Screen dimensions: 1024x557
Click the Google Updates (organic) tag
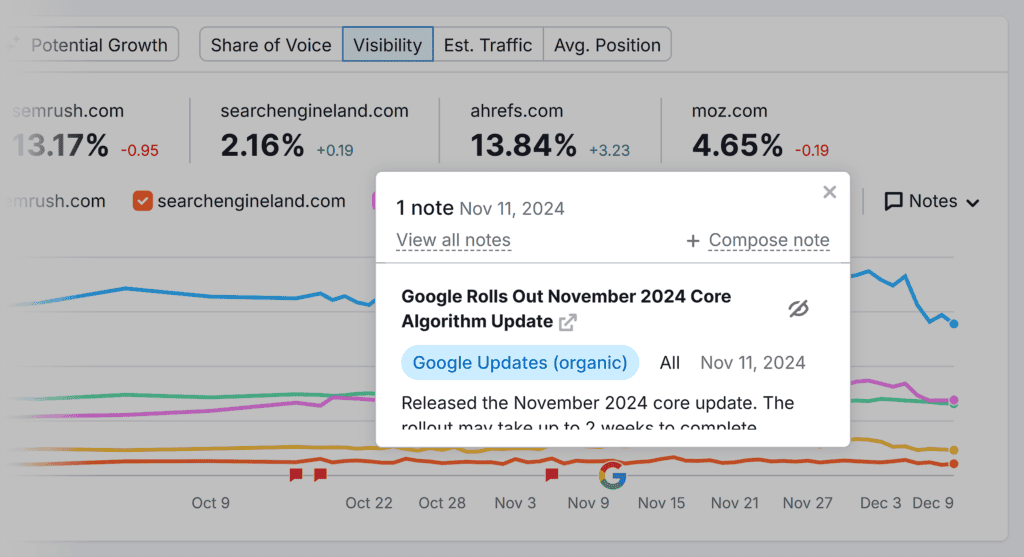(520, 362)
